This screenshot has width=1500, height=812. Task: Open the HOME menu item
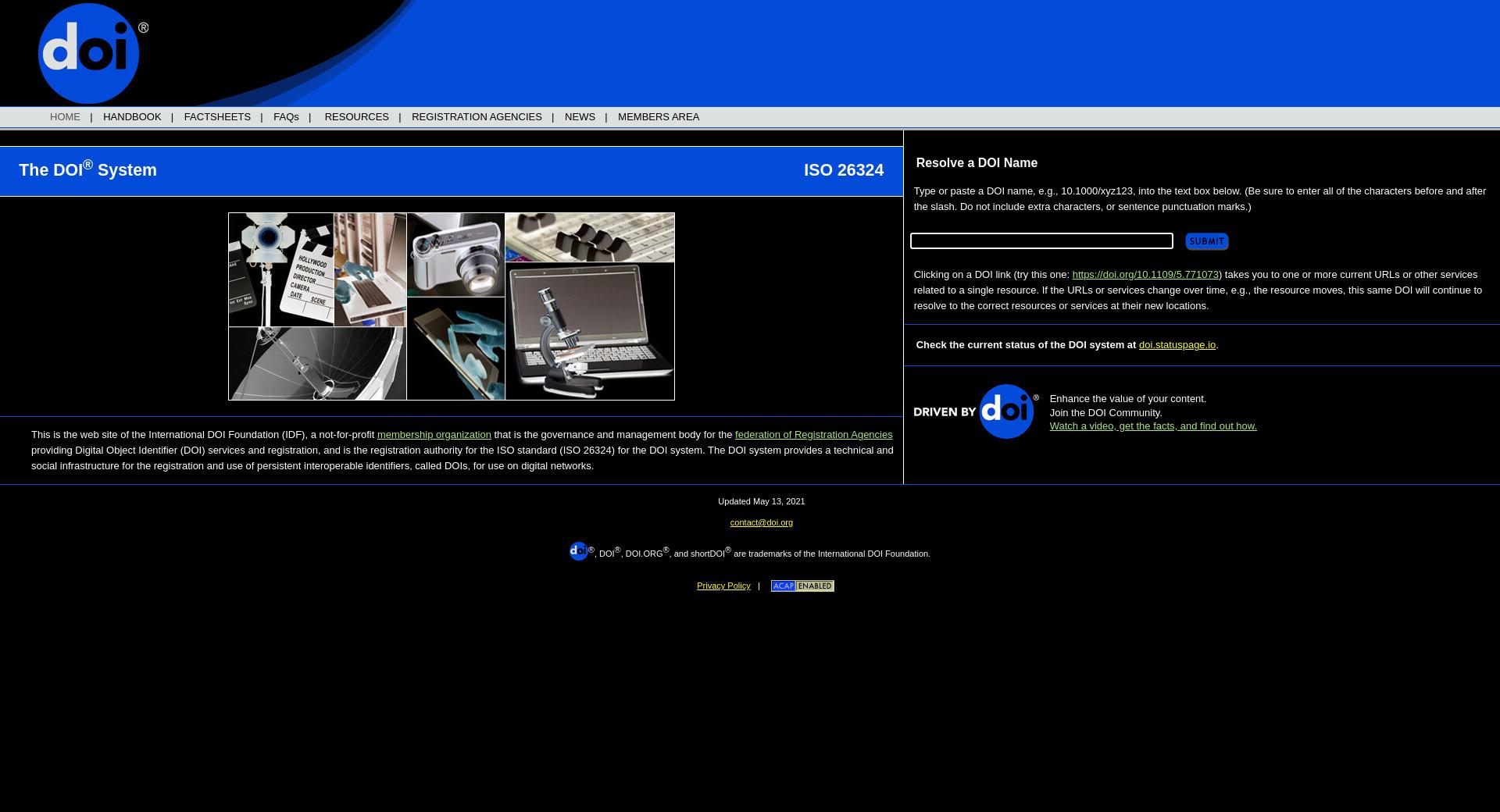(x=65, y=117)
